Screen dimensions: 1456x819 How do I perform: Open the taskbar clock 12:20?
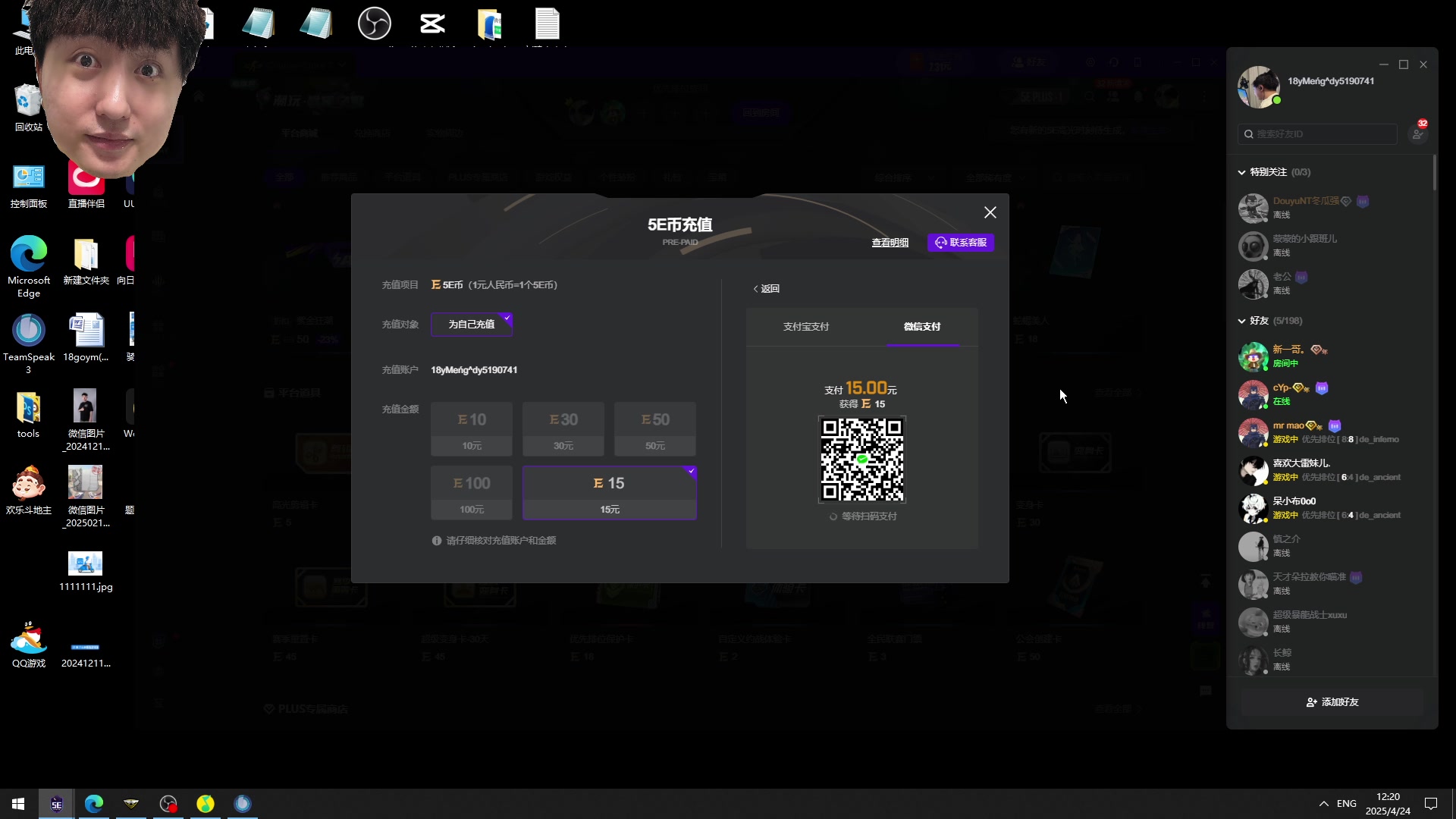coord(1388,804)
